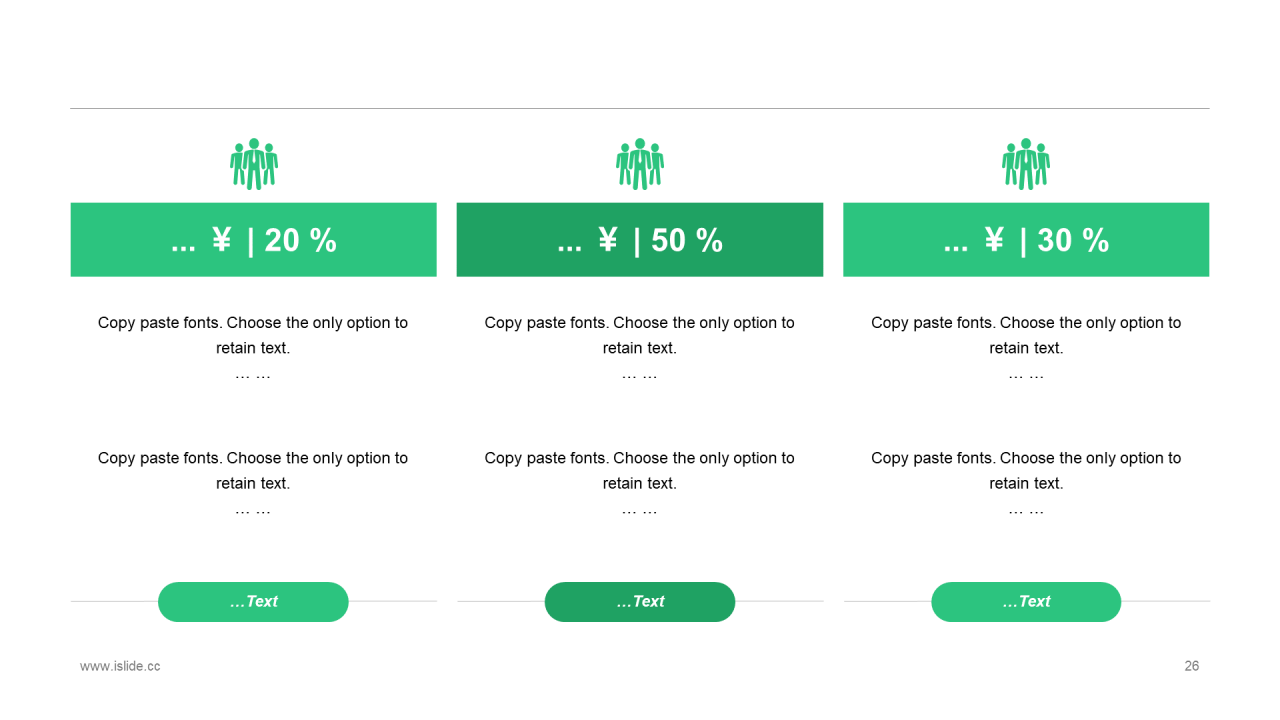The image size is (1280, 720).
Task: Open the www.islide.cc footer link
Action: pyautogui.click(x=120, y=666)
